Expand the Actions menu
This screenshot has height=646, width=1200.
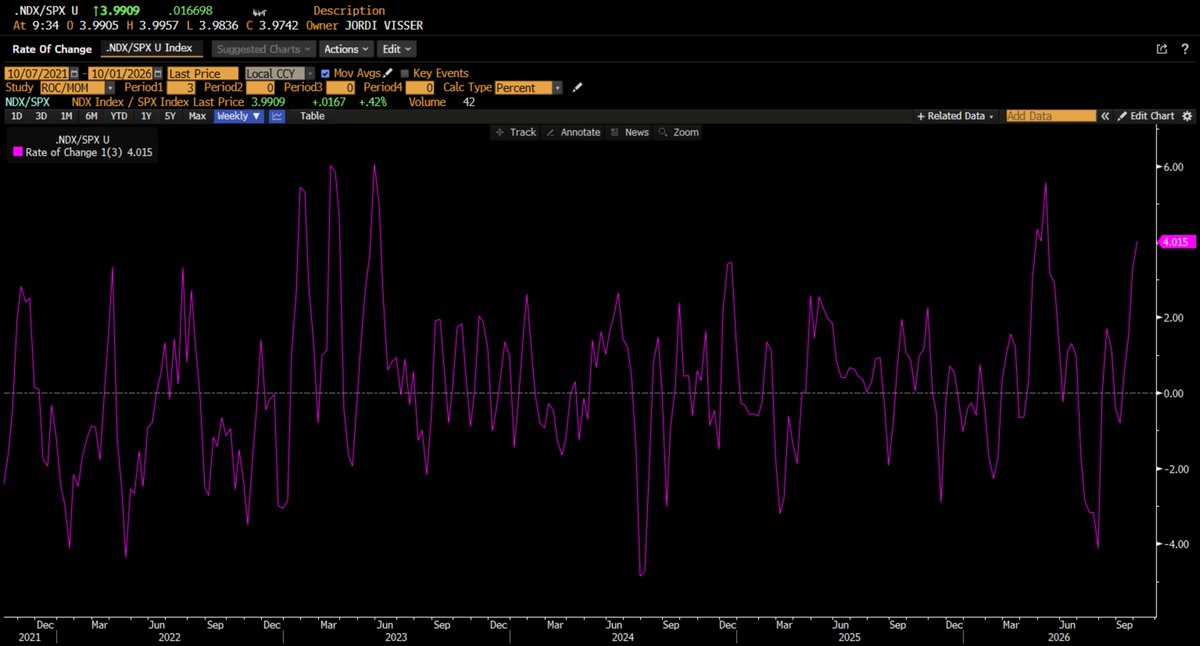pos(347,48)
